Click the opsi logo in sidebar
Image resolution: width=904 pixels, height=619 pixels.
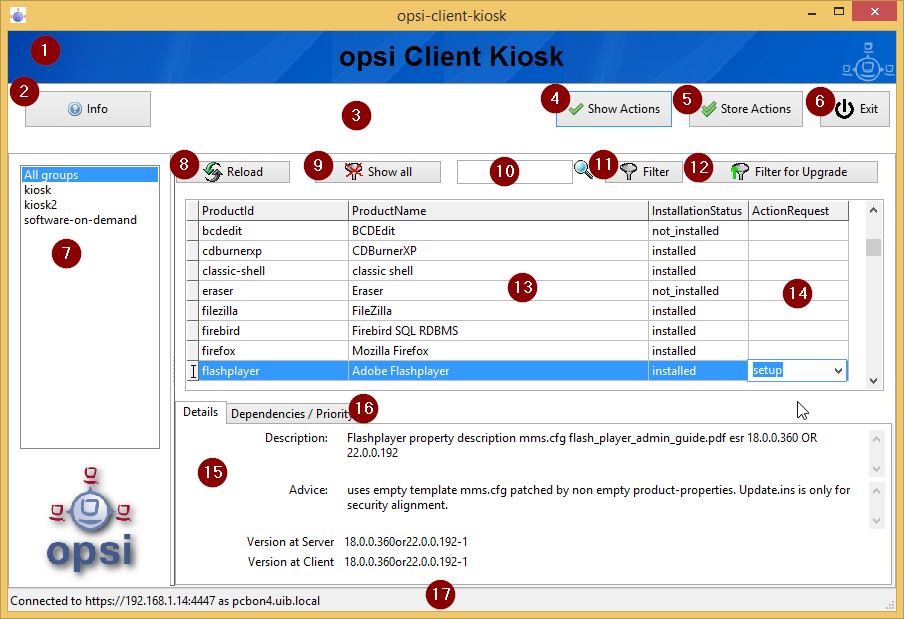pos(90,520)
